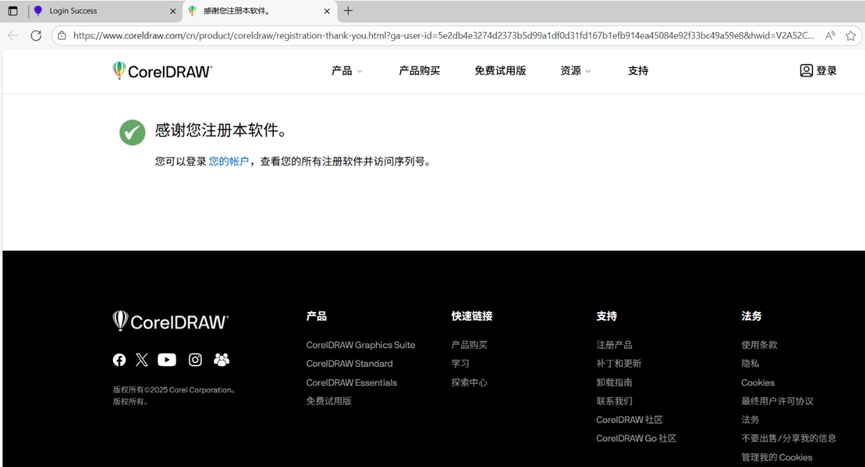Click the Instagram icon in footer
The height and width of the screenshot is (467, 865).
coord(196,360)
